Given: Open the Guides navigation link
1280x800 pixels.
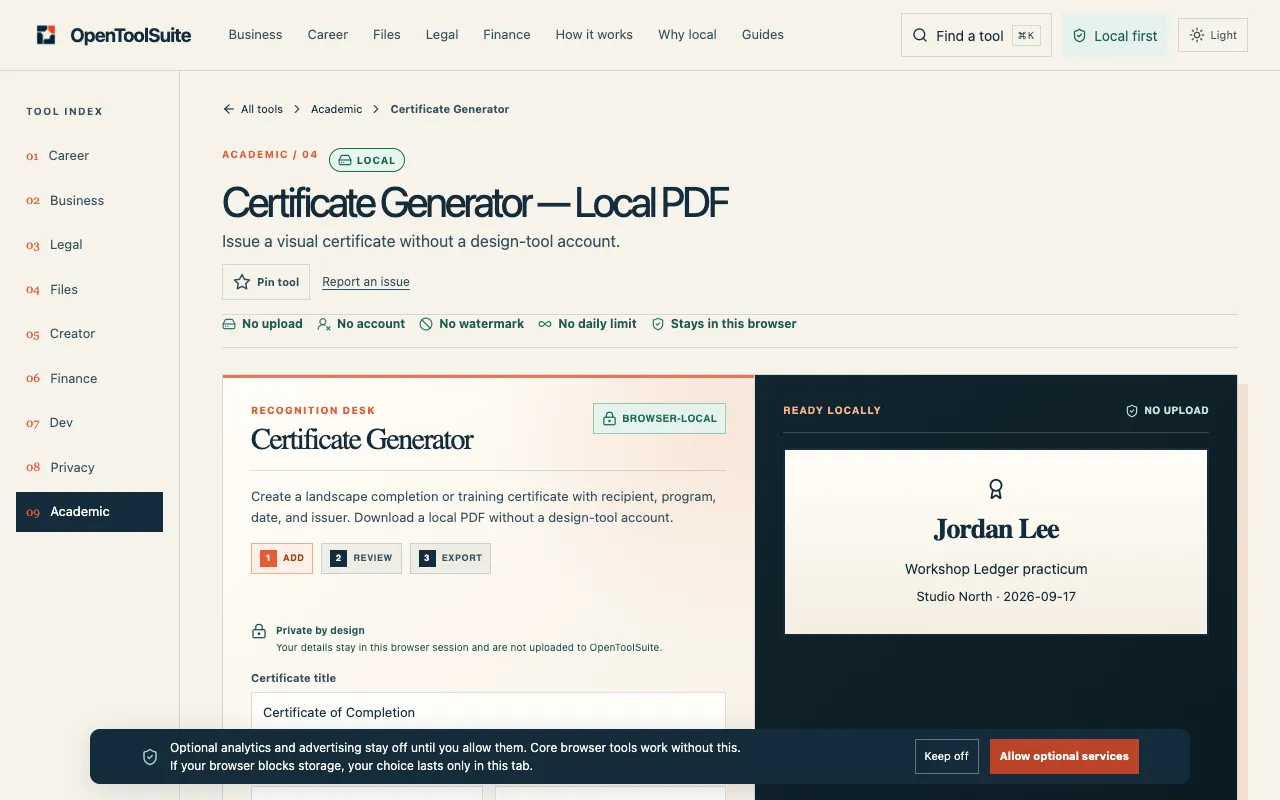Looking at the screenshot, I should [763, 34].
